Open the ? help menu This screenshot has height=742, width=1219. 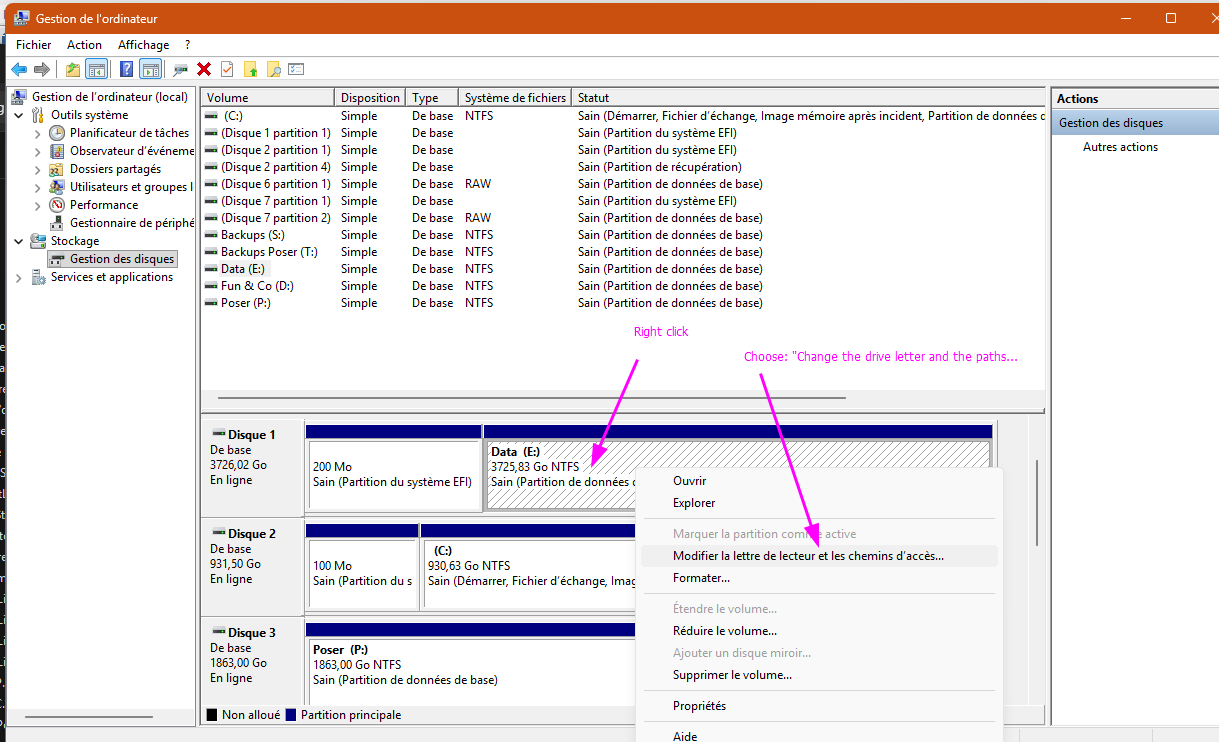point(187,45)
